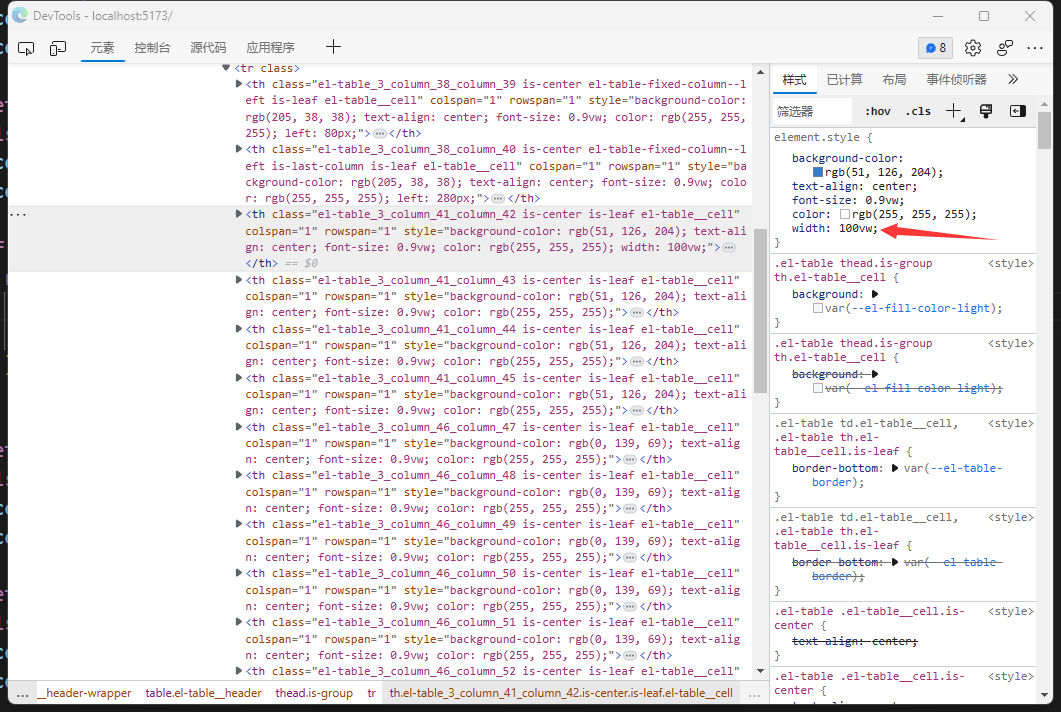This screenshot has height=712, width=1061.
Task: Toggle the text-align center property checkbox
Action: [782, 186]
